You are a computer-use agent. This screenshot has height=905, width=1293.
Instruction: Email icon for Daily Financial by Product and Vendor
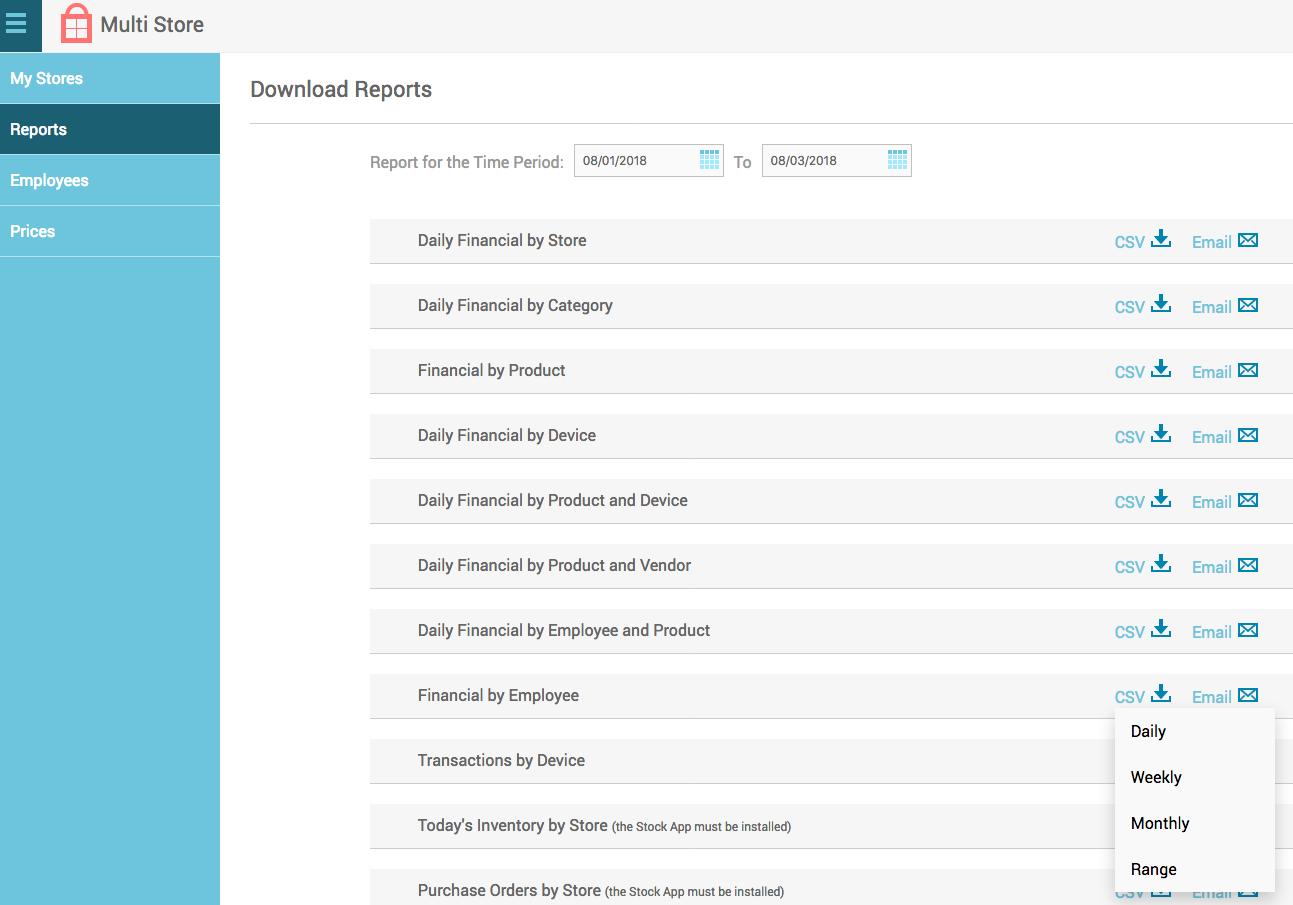click(x=1248, y=565)
